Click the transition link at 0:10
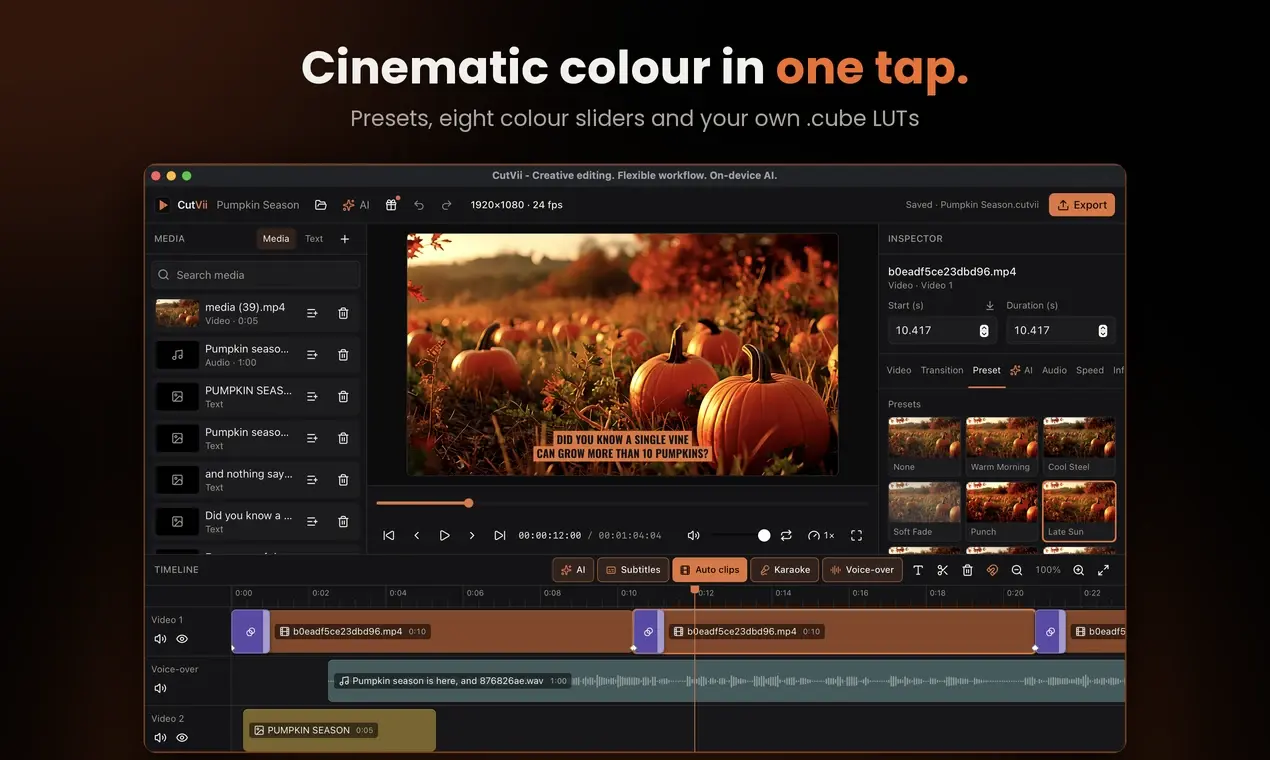Image resolution: width=1270 pixels, height=760 pixels. tap(648, 632)
